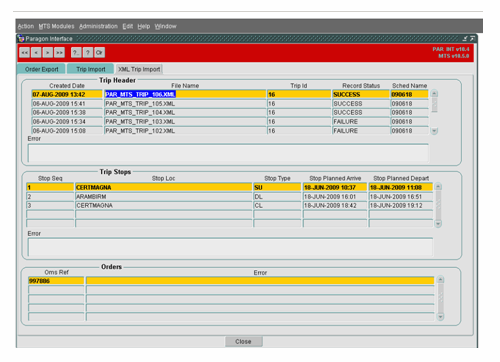Jump to last record with >> button
This screenshot has height=362, width=500.
click(59, 53)
